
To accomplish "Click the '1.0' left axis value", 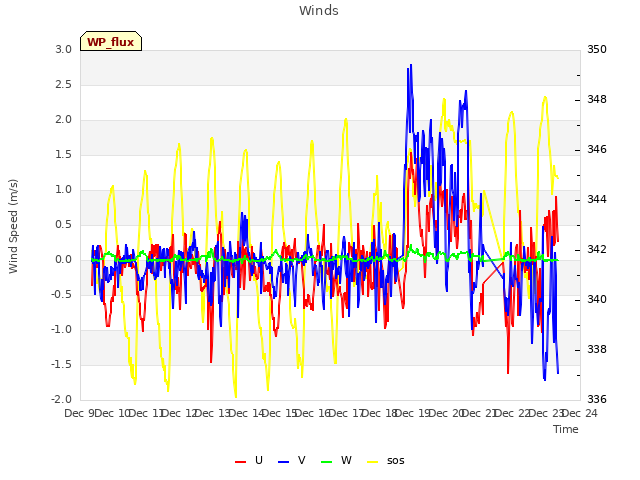I will [x=64, y=189].
